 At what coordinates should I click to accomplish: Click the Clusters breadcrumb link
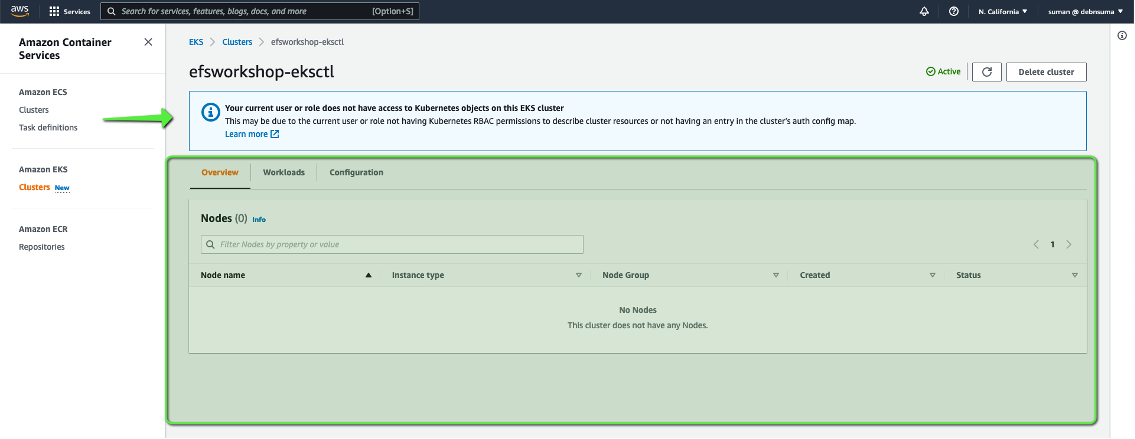point(237,42)
